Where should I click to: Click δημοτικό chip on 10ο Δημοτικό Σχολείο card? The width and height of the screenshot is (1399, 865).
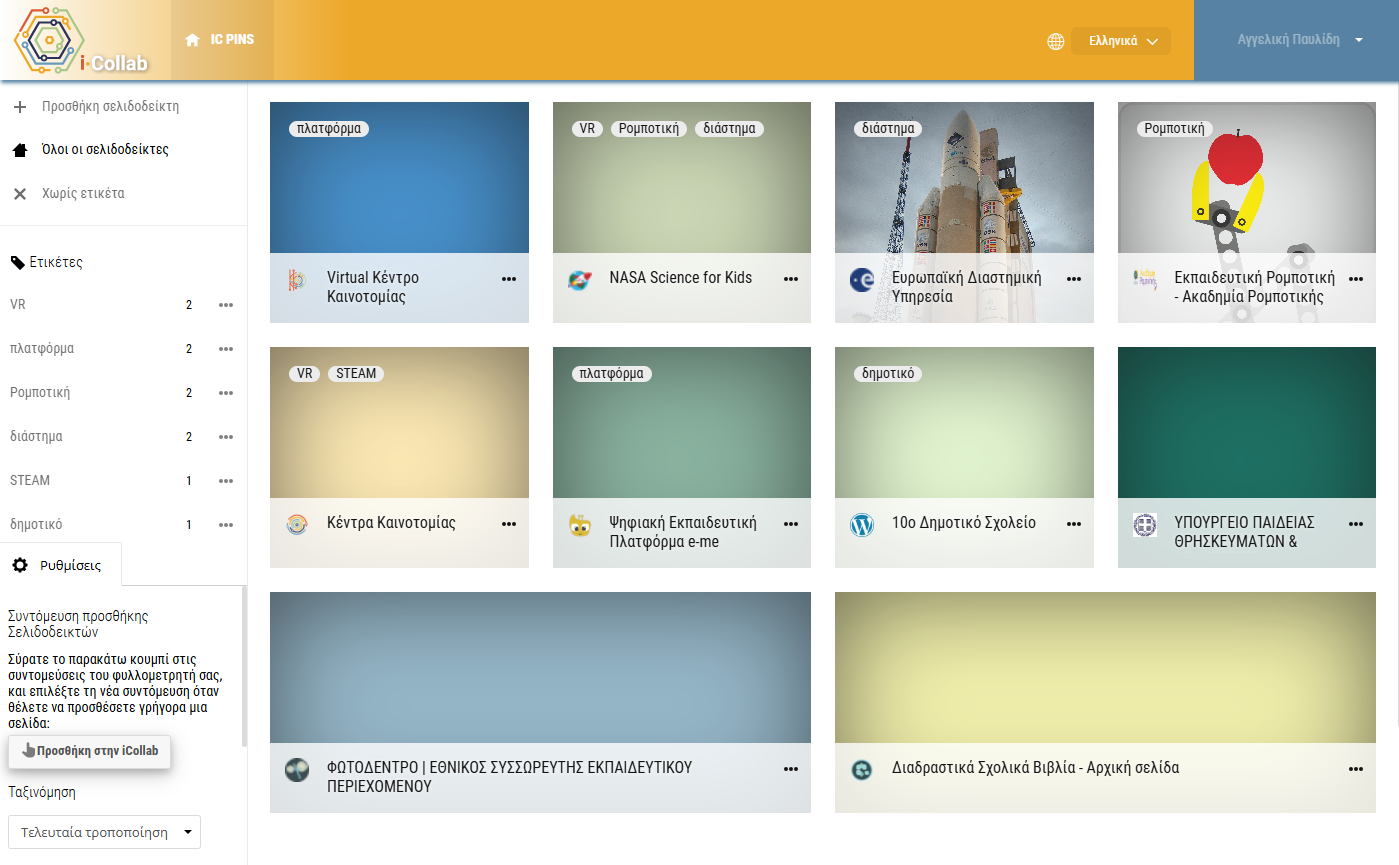(x=889, y=374)
